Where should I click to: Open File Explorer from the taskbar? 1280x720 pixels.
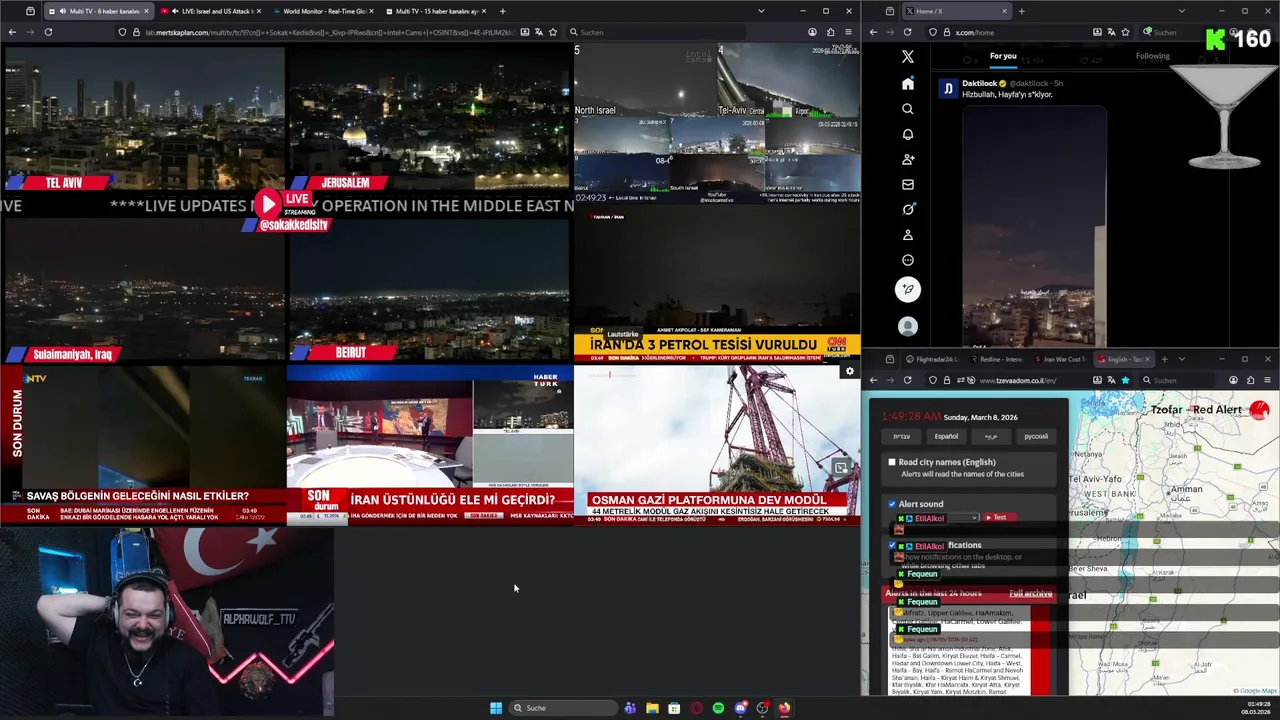click(652, 708)
